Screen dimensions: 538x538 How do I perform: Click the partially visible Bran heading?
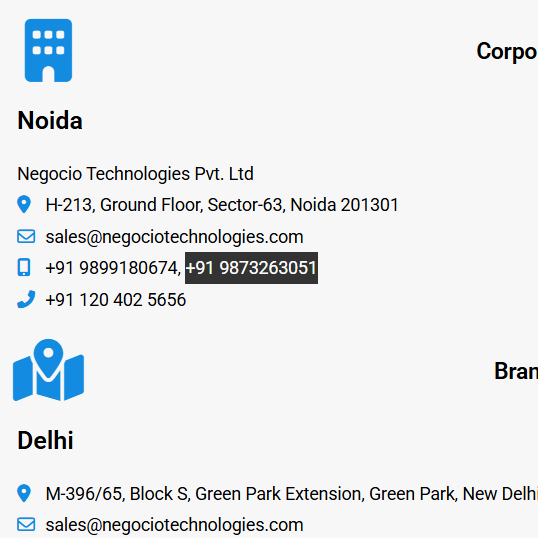click(x=516, y=371)
